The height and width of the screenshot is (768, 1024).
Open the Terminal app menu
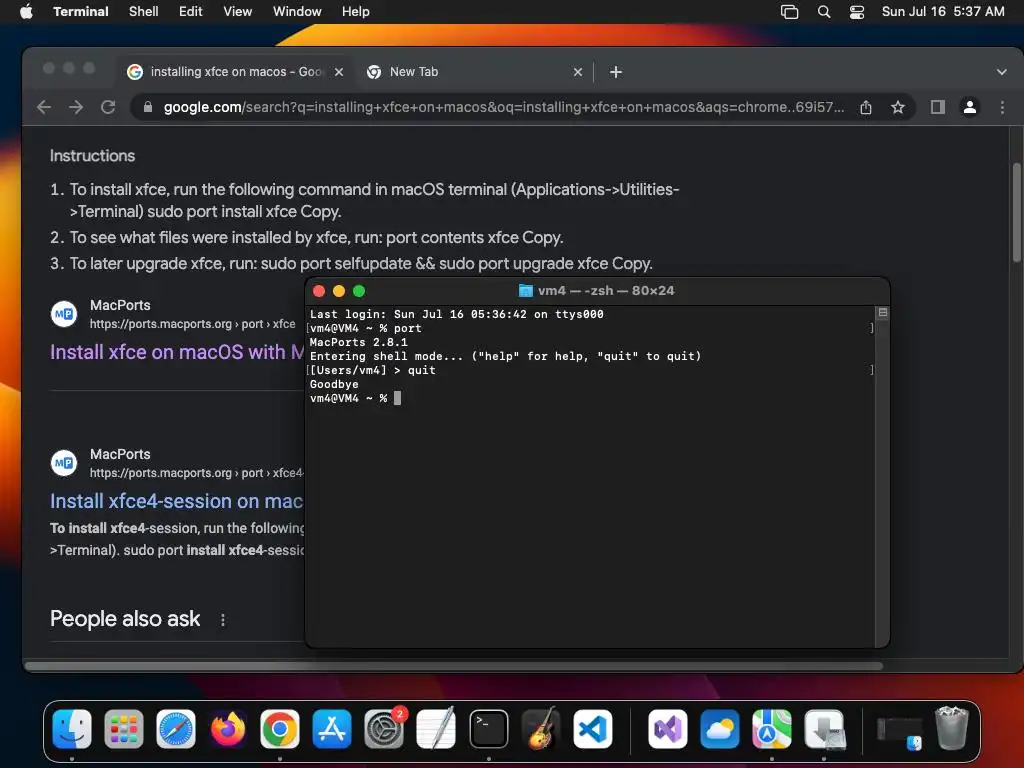(80, 11)
